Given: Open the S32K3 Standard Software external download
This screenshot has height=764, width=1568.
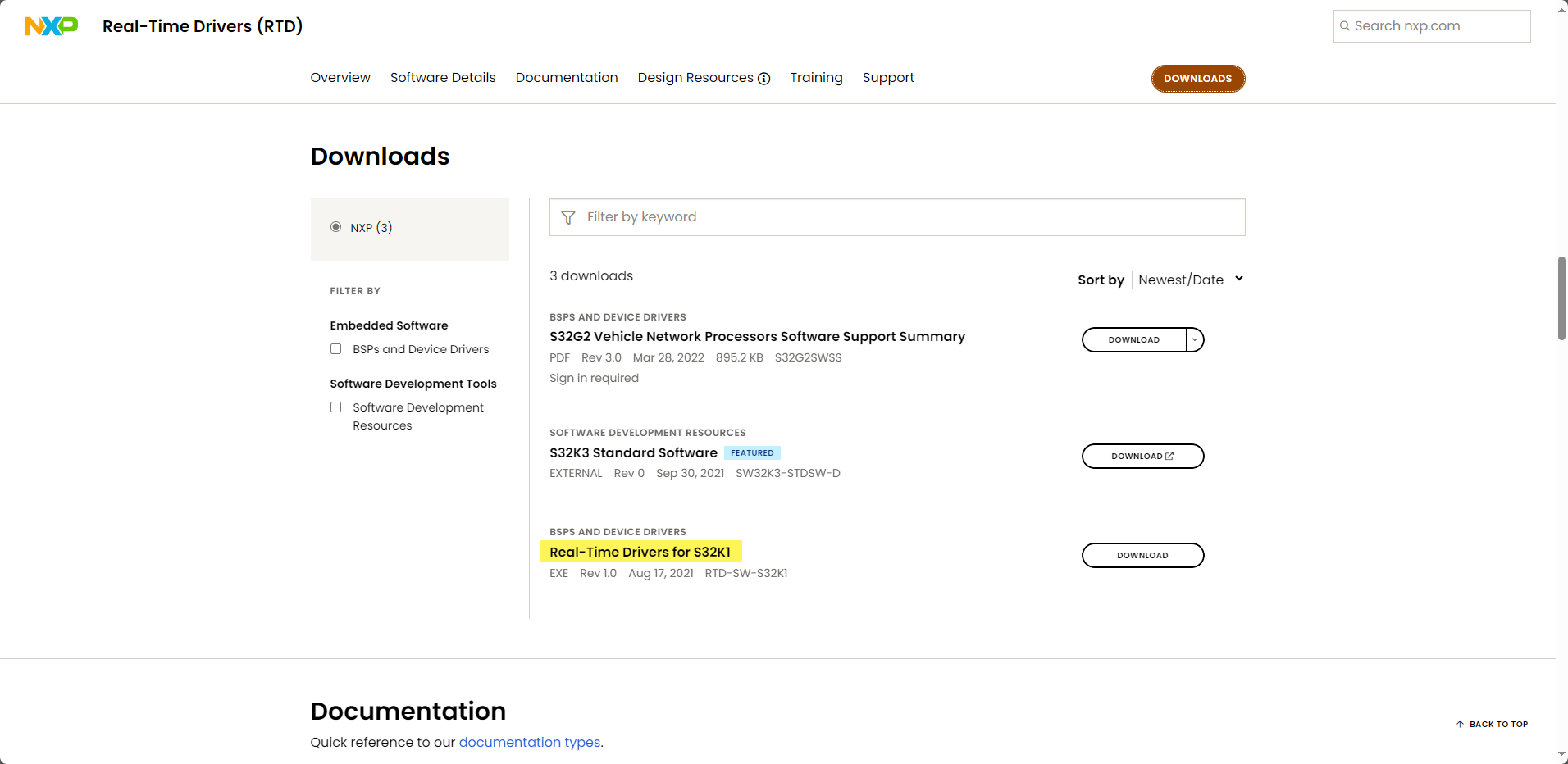Looking at the screenshot, I should [x=1142, y=456].
